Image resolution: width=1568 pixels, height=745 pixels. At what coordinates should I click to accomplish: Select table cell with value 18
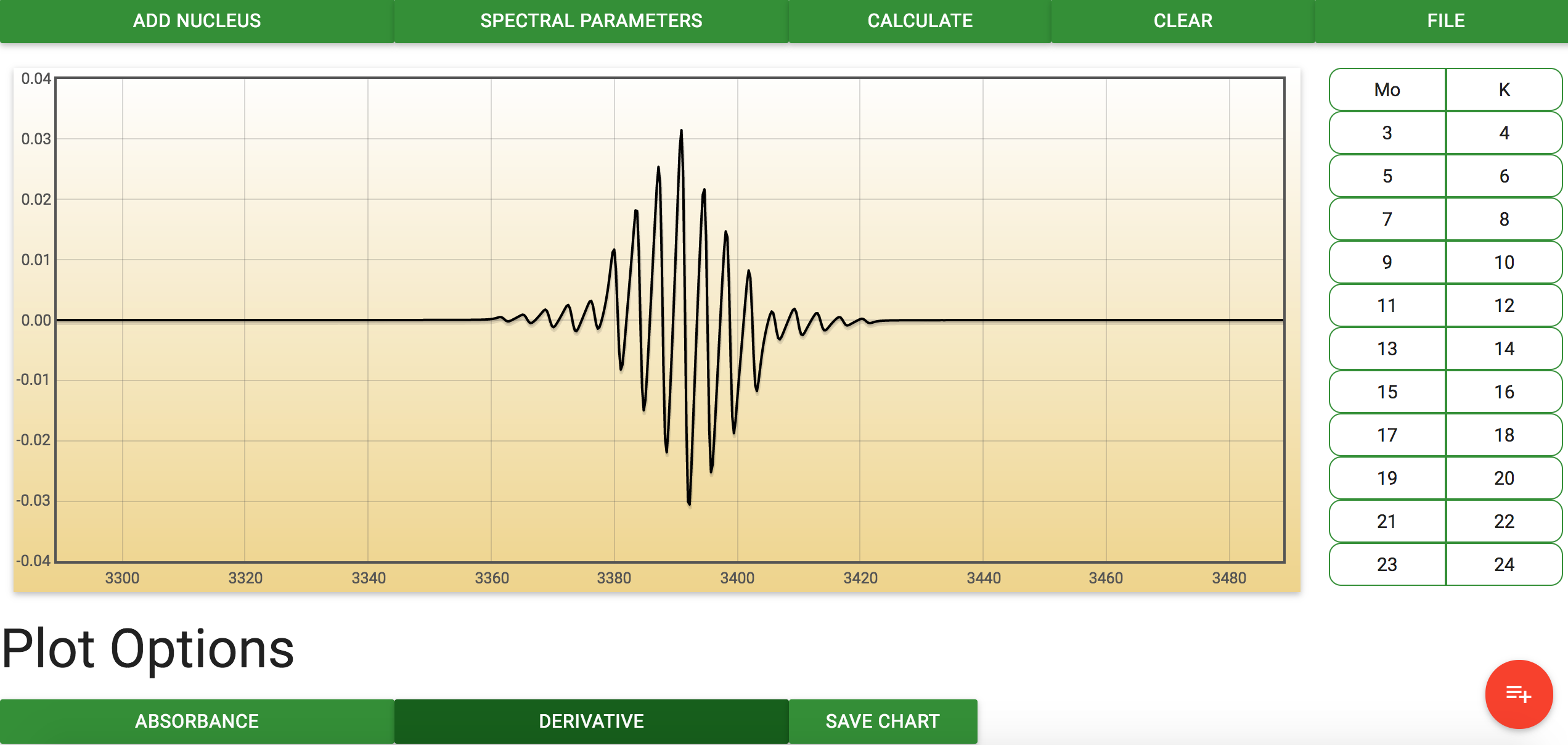(1504, 435)
